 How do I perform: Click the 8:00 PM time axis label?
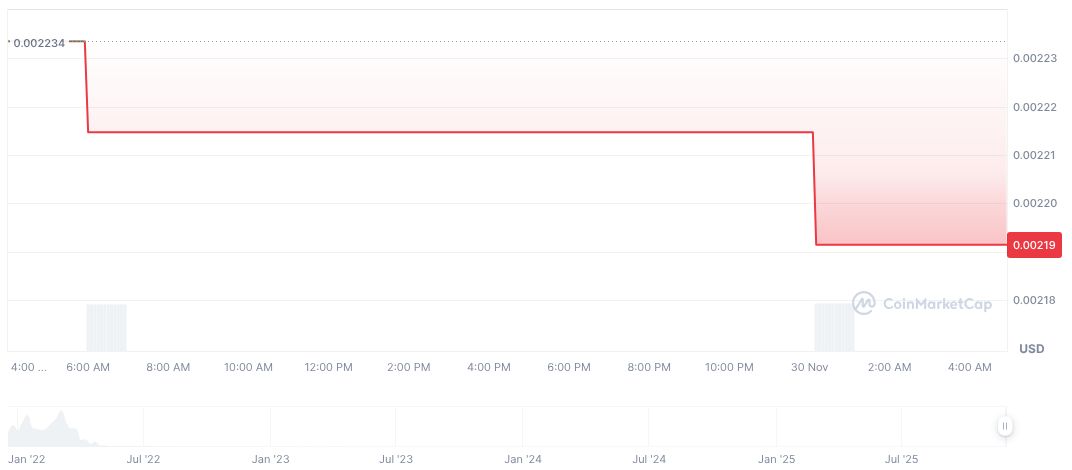pos(649,368)
